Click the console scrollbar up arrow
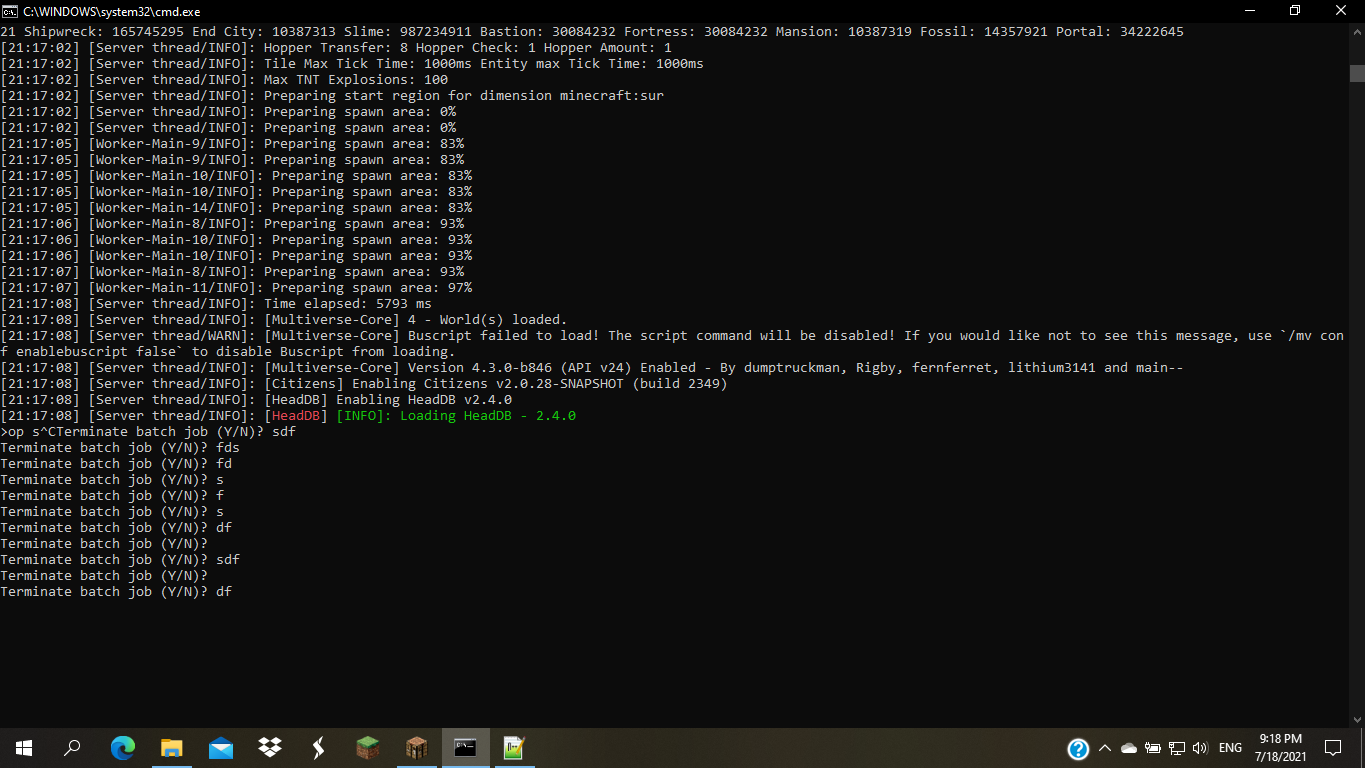 click(x=1356, y=33)
